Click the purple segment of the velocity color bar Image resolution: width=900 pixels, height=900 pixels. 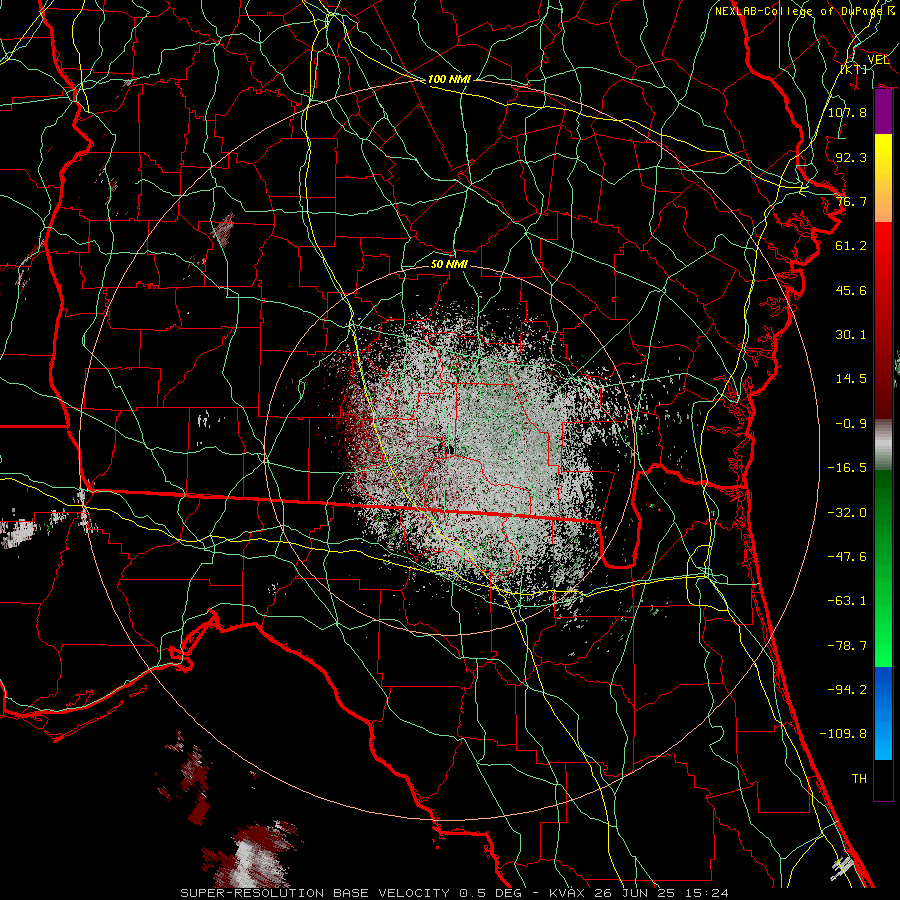tap(883, 112)
